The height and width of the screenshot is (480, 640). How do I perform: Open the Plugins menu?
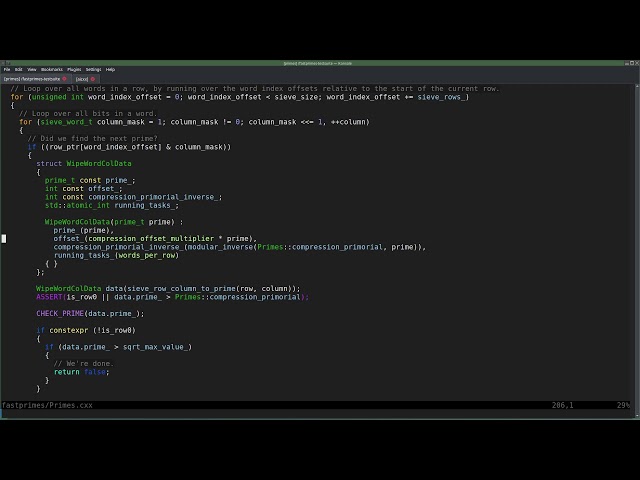(74, 69)
